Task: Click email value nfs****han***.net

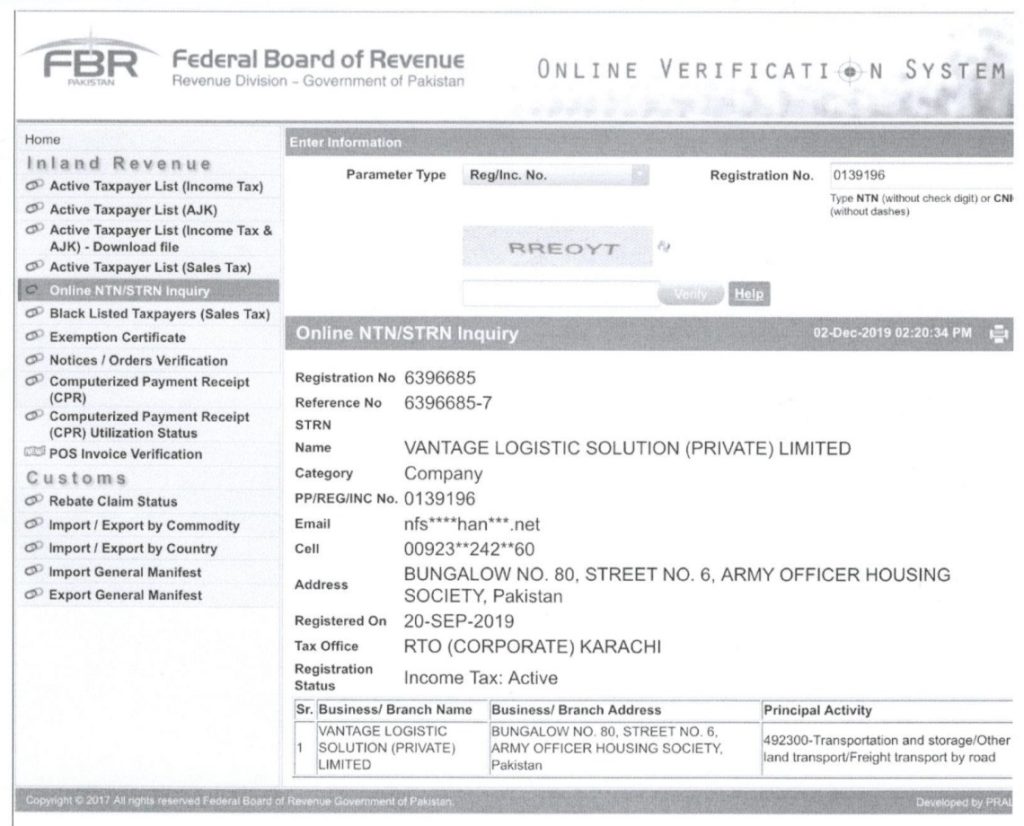Action: 472,524
